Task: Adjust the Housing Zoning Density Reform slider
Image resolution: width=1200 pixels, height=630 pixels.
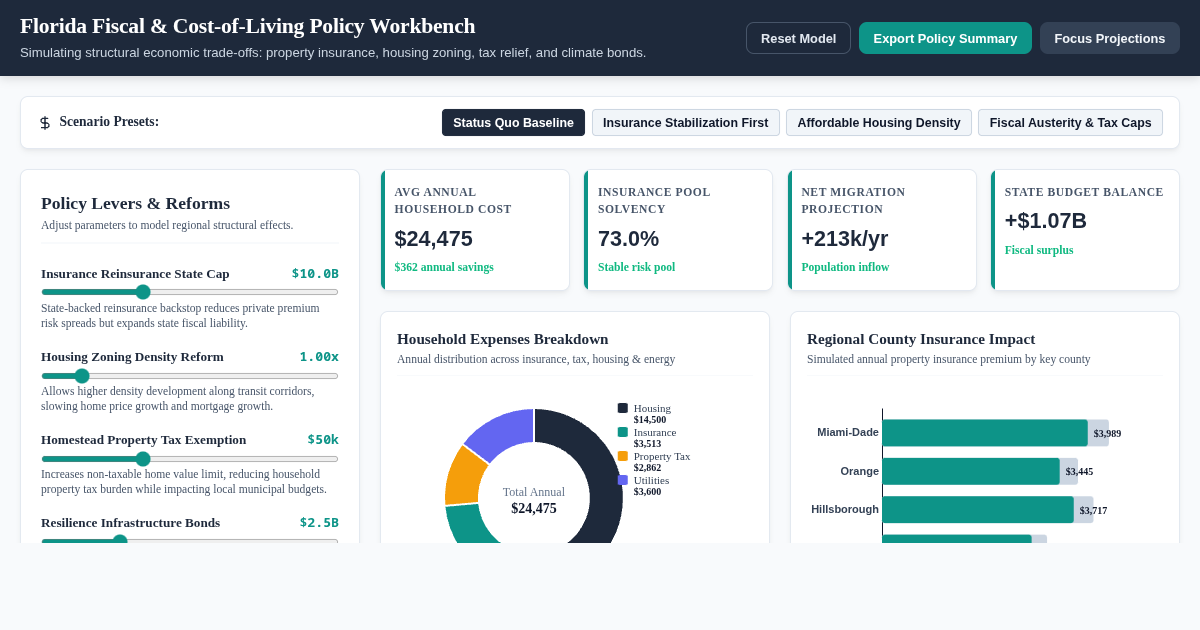Action: (190, 376)
